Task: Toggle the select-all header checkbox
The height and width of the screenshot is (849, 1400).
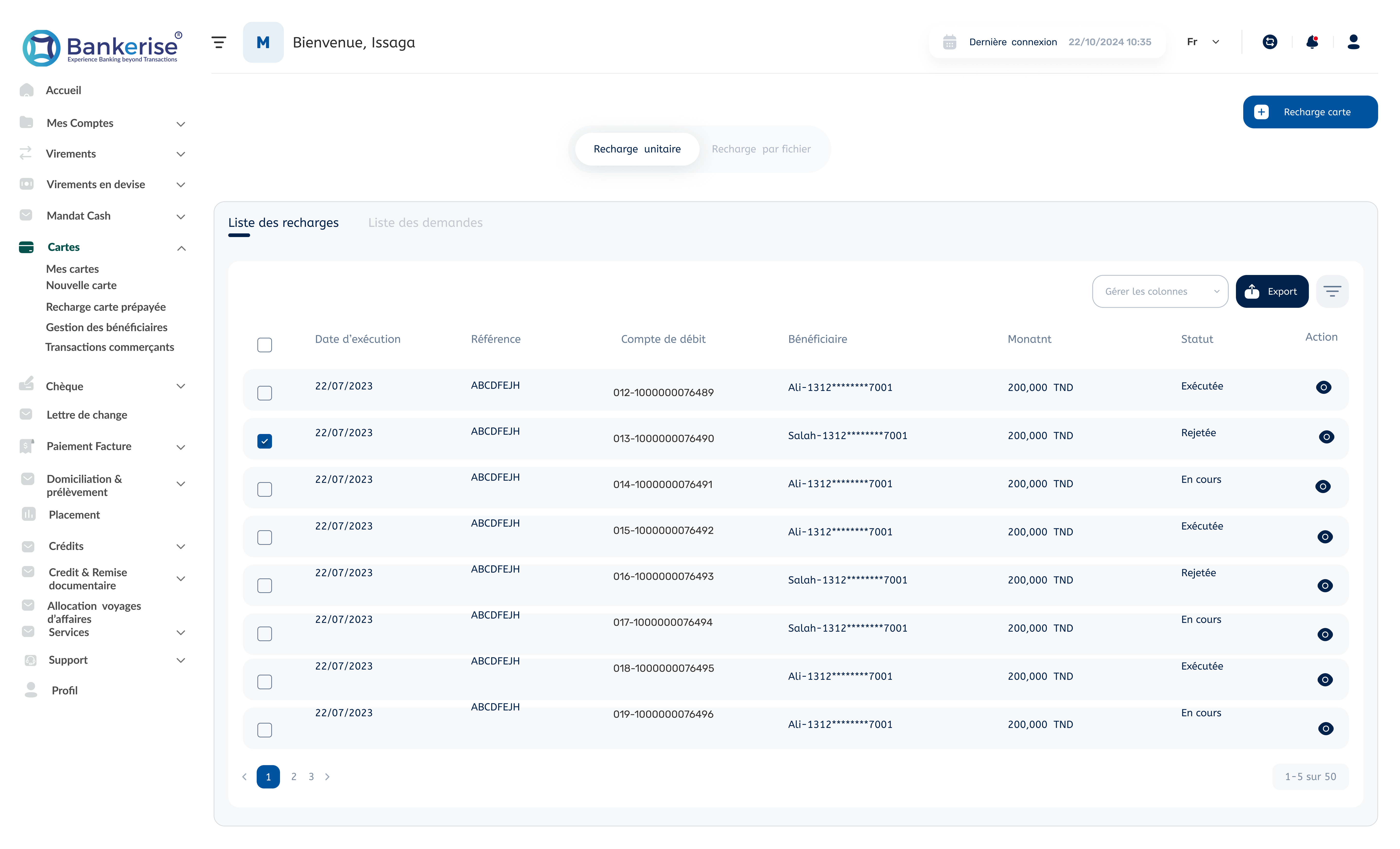Action: pos(265,345)
